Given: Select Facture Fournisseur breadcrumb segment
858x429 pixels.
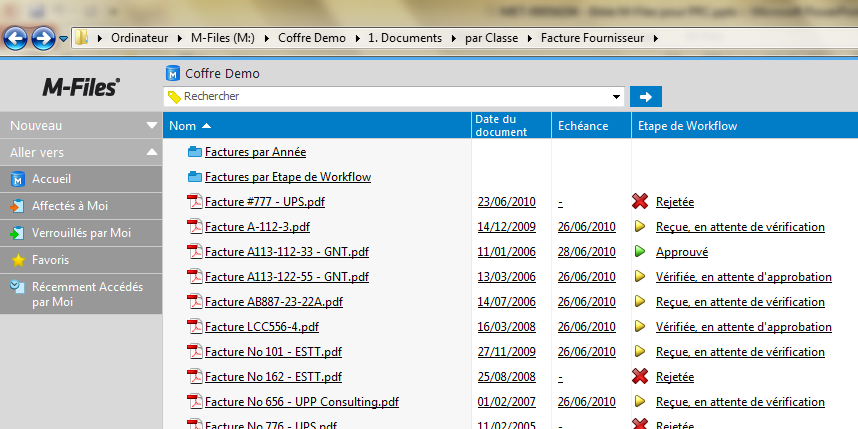Looking at the screenshot, I should [x=593, y=38].
